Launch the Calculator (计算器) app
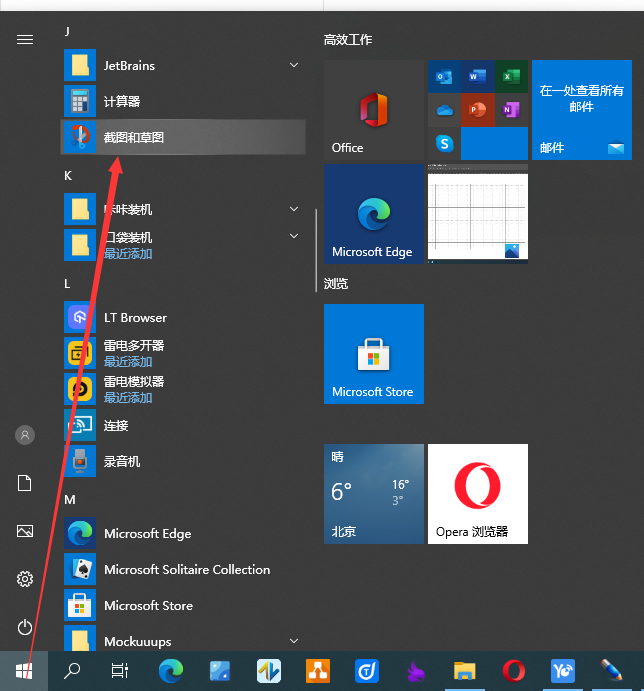 [122, 101]
